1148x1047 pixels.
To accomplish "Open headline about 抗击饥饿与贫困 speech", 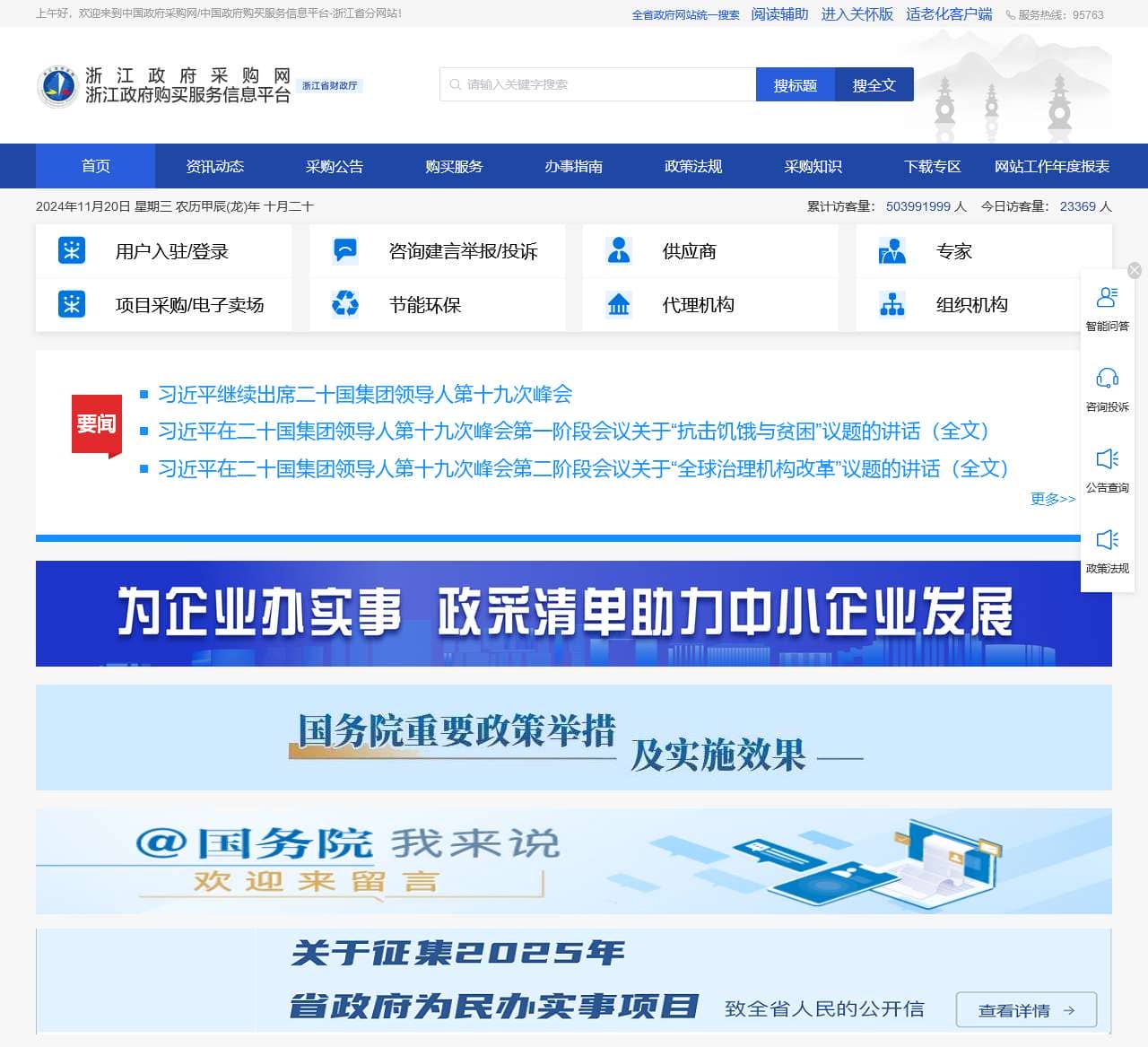I will (x=574, y=431).
